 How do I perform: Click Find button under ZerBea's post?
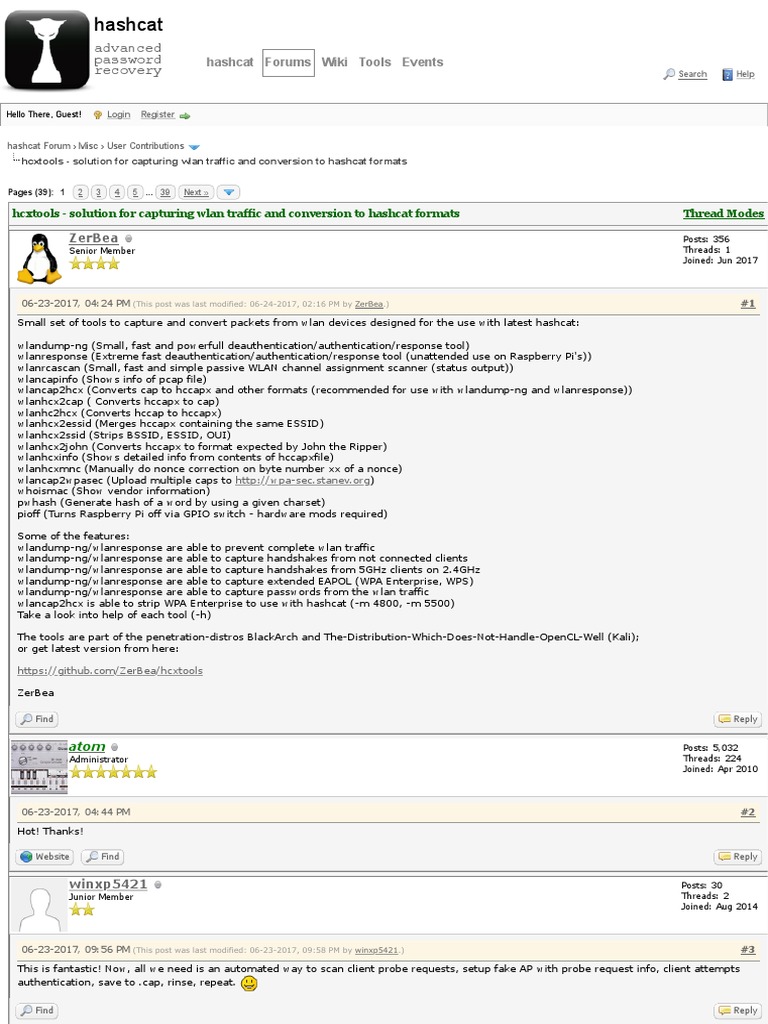point(37,719)
